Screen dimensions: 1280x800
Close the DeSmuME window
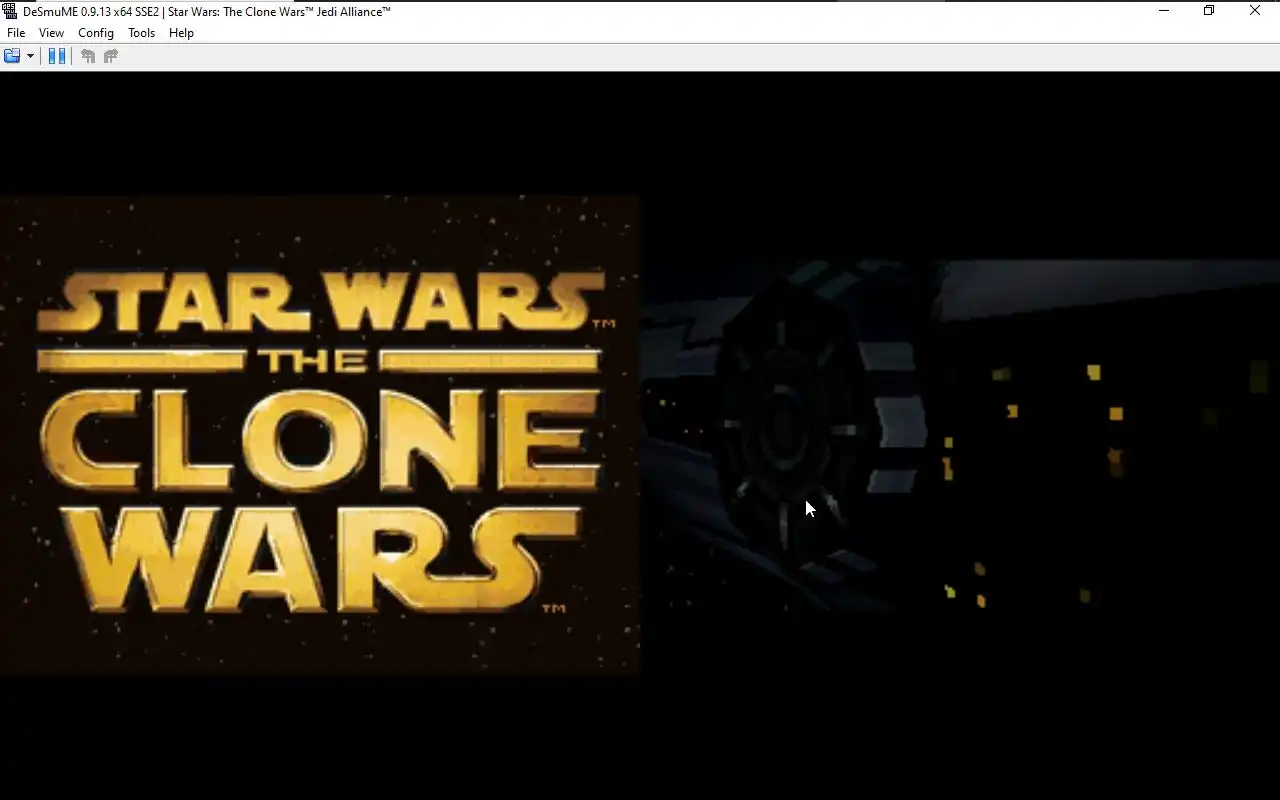click(x=1255, y=11)
